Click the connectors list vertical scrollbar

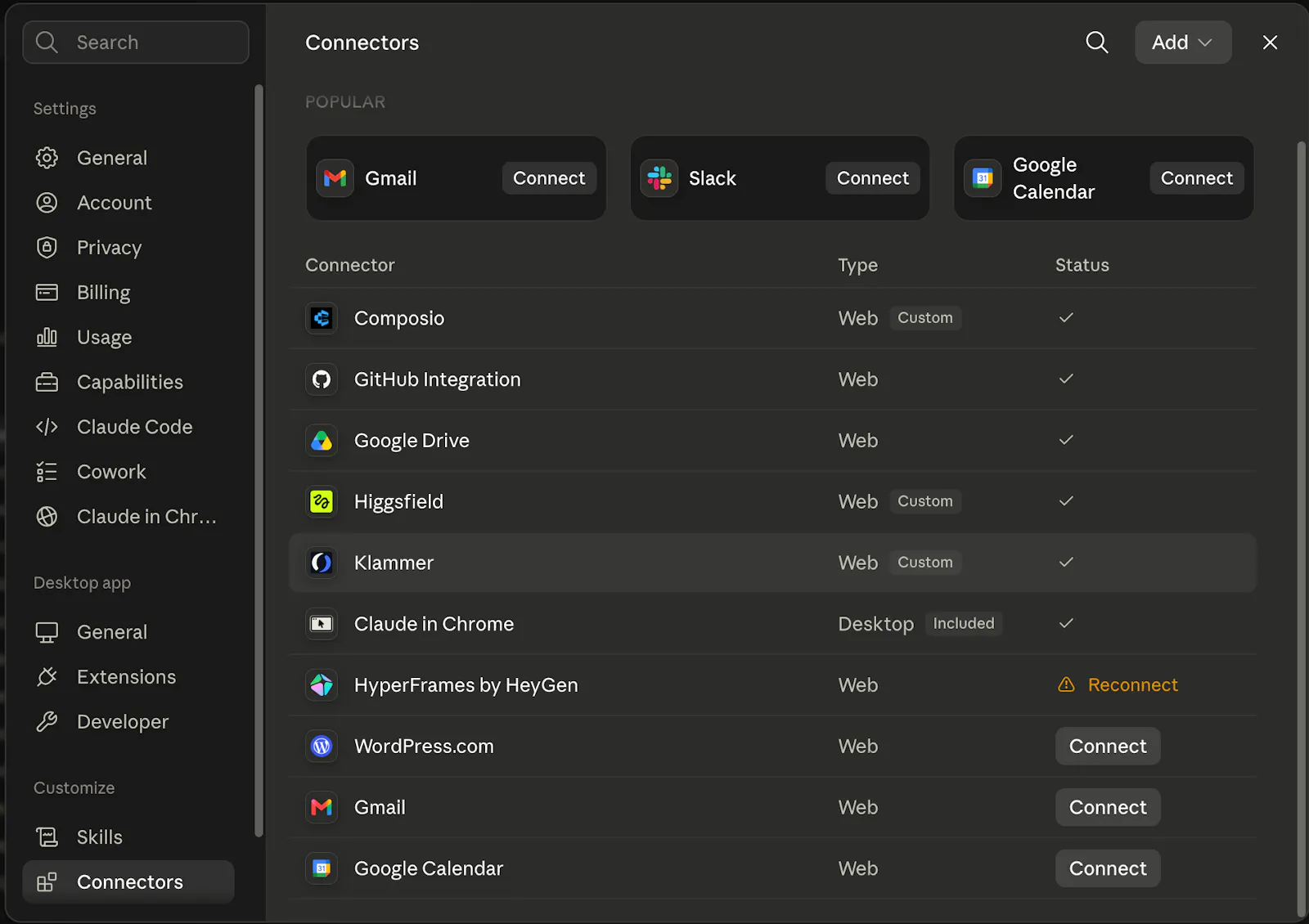coord(1302,530)
